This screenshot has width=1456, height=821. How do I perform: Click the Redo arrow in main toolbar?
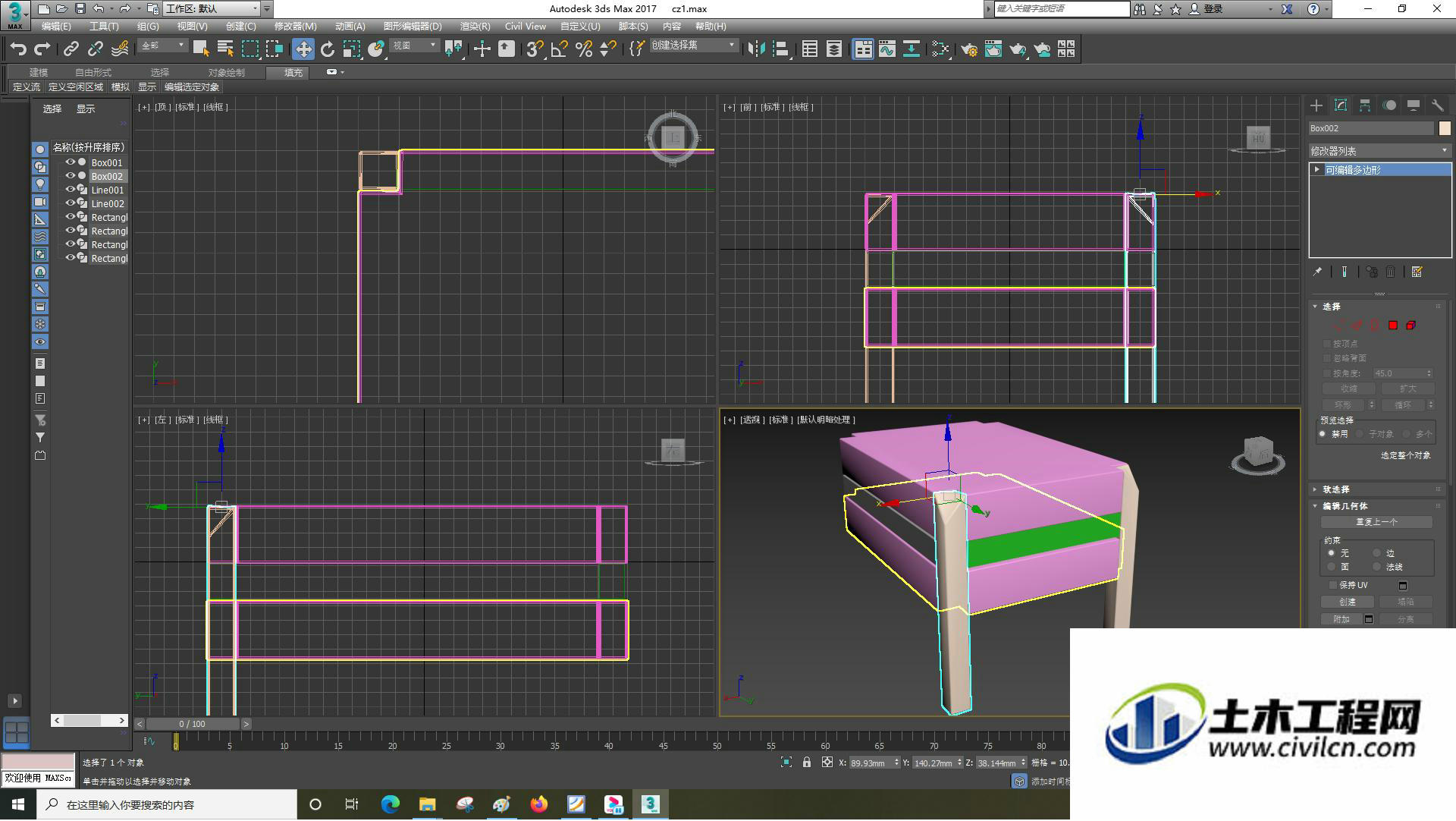pos(42,49)
